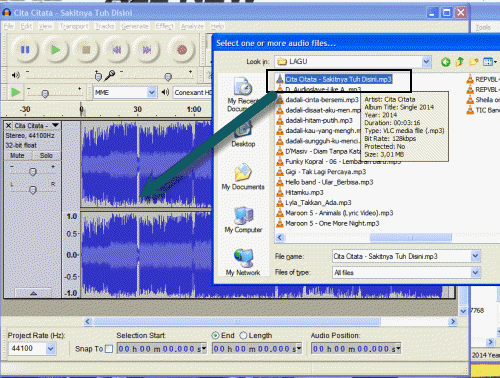This screenshot has height=378, width=500.
Task: Click the microphone input level icon
Action: click(110, 75)
